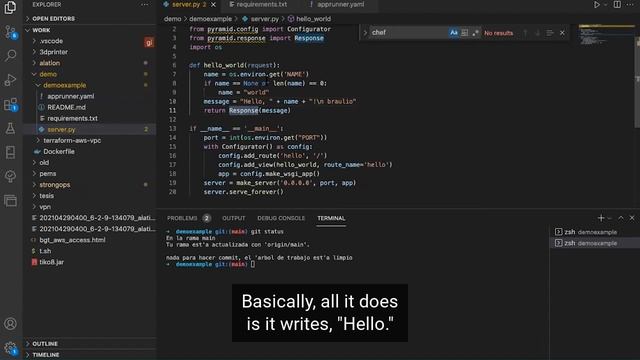Open the terminal launch profile dropdown
The image size is (640, 360).
click(x=610, y=218)
